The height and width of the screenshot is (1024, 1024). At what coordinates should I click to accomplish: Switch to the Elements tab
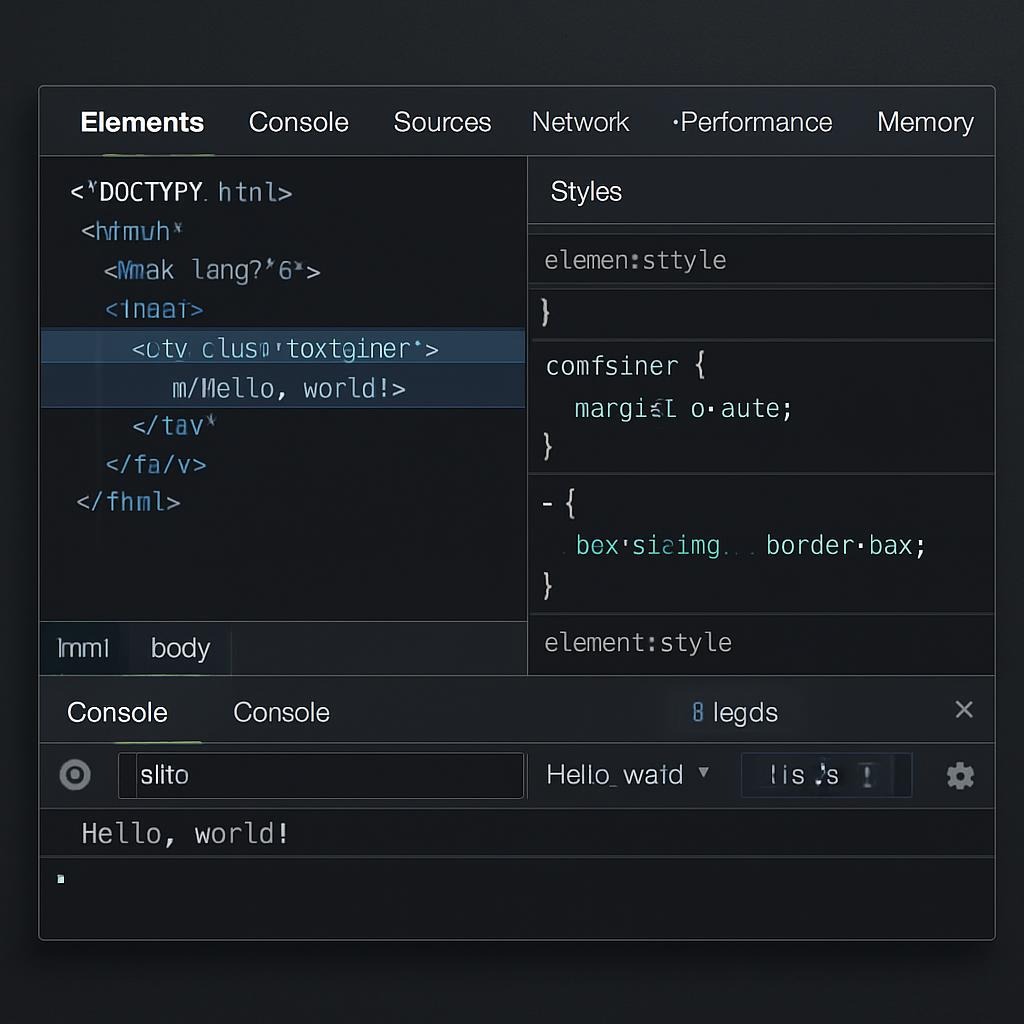(142, 122)
